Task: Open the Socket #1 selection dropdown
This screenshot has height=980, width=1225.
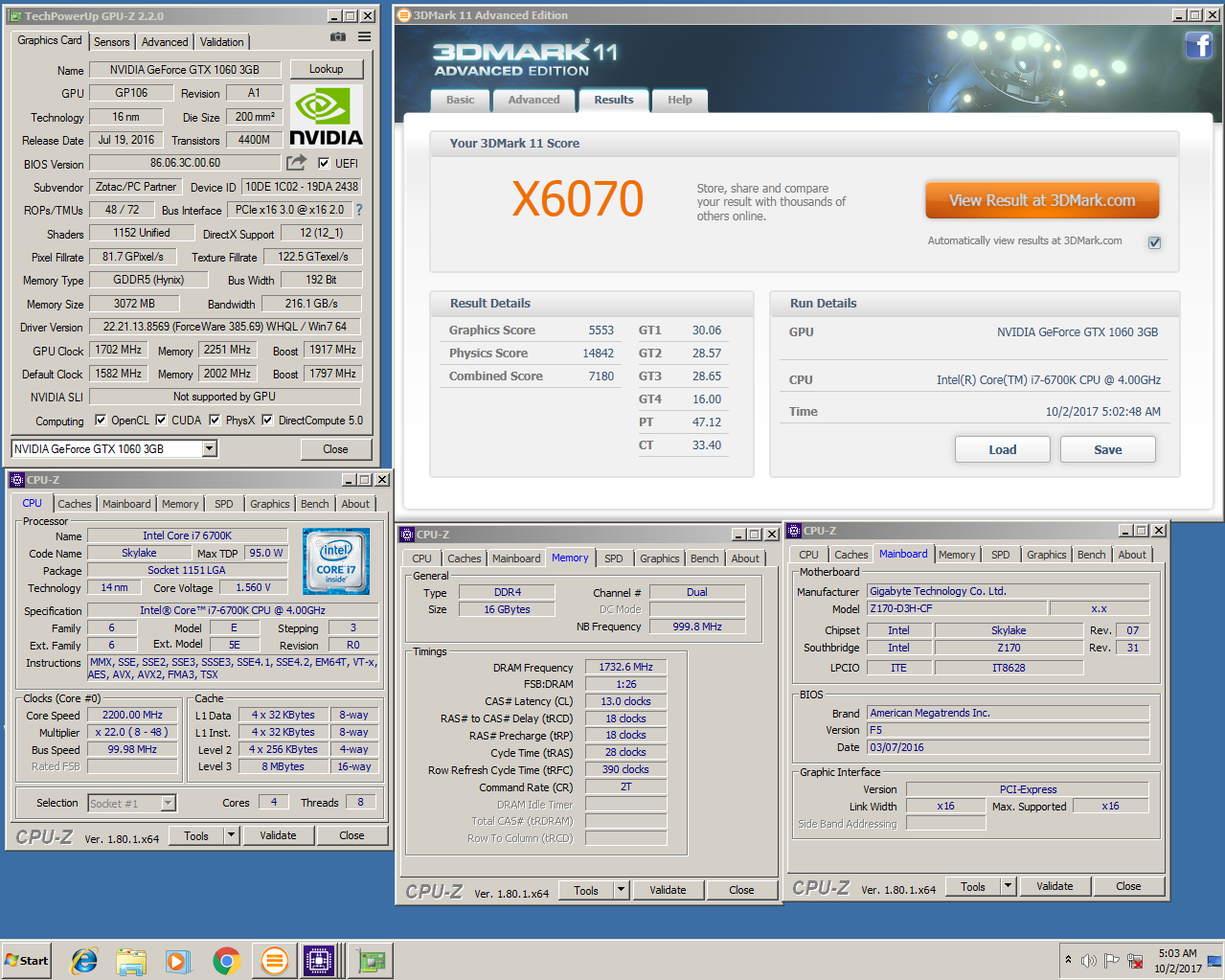Action: [169, 804]
